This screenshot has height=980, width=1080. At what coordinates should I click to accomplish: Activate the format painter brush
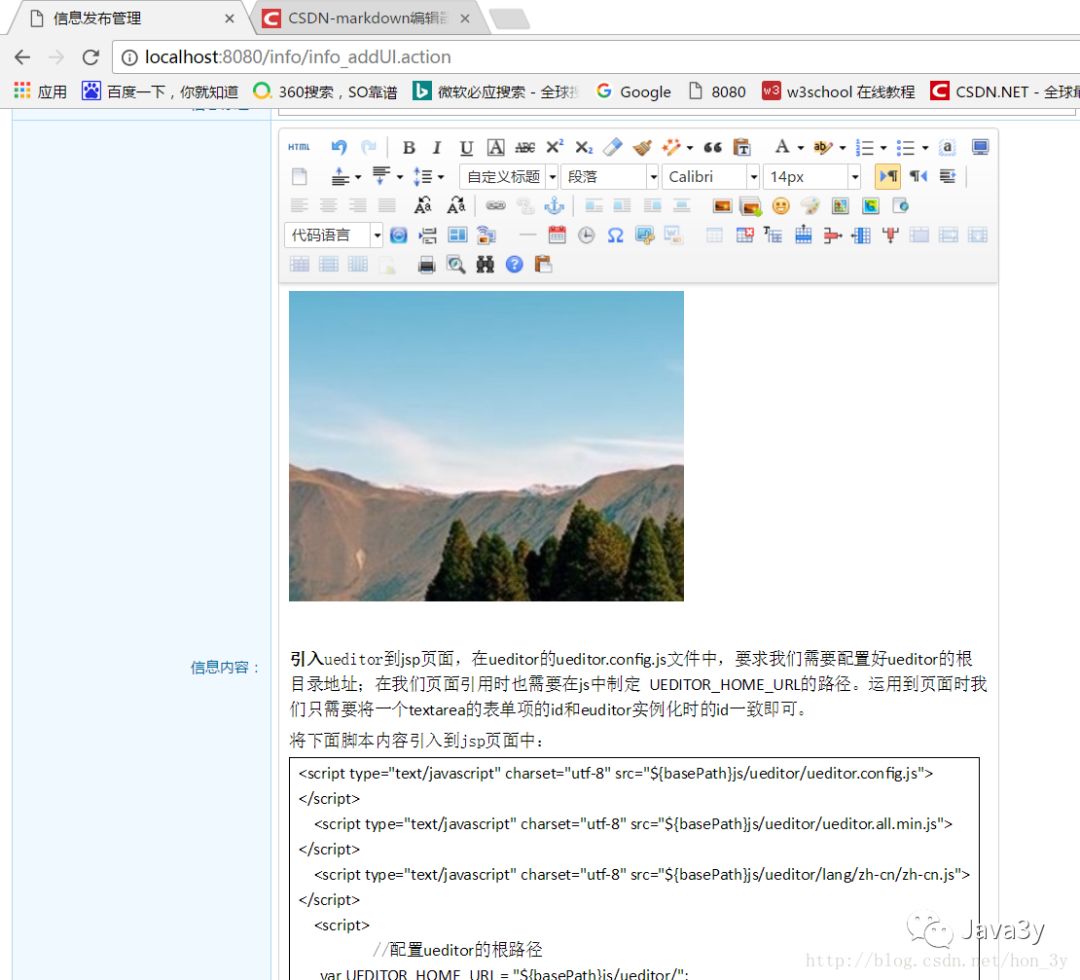pyautogui.click(x=642, y=147)
